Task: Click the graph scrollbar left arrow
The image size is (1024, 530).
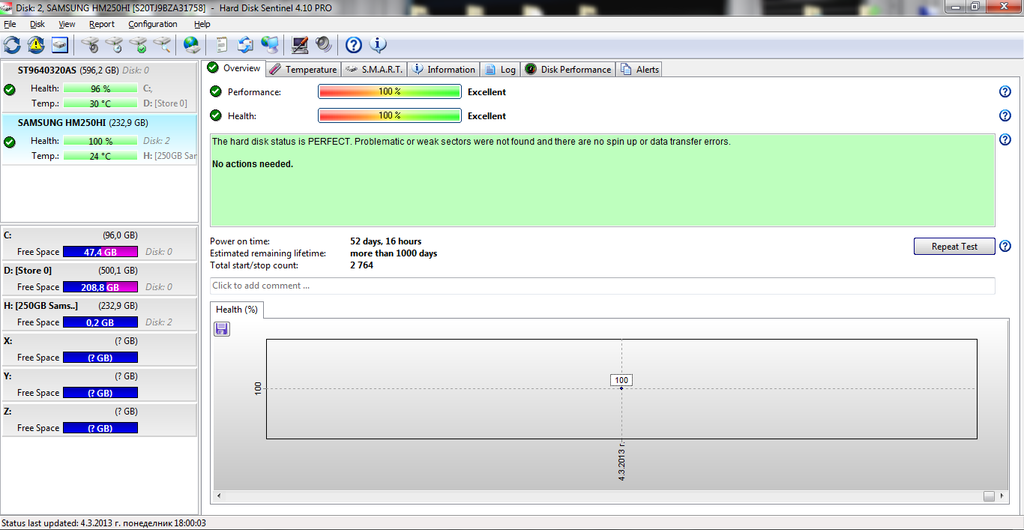Action: [x=219, y=496]
